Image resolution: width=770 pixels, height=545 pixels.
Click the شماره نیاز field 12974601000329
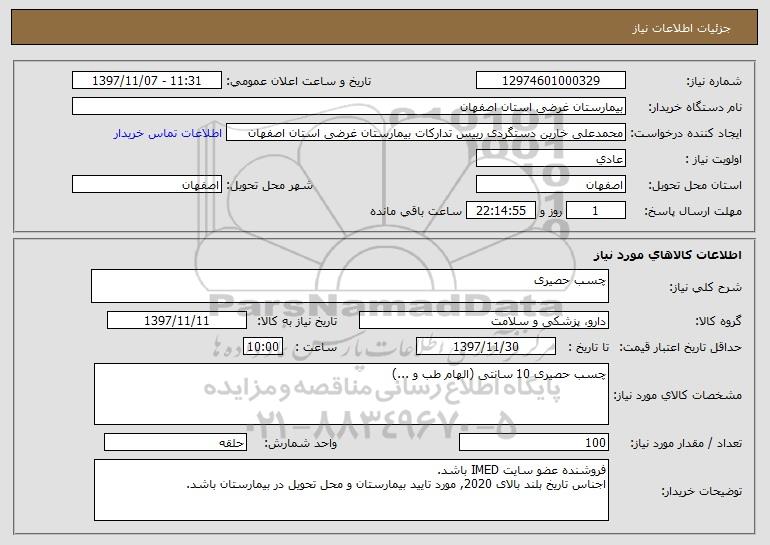(550, 81)
